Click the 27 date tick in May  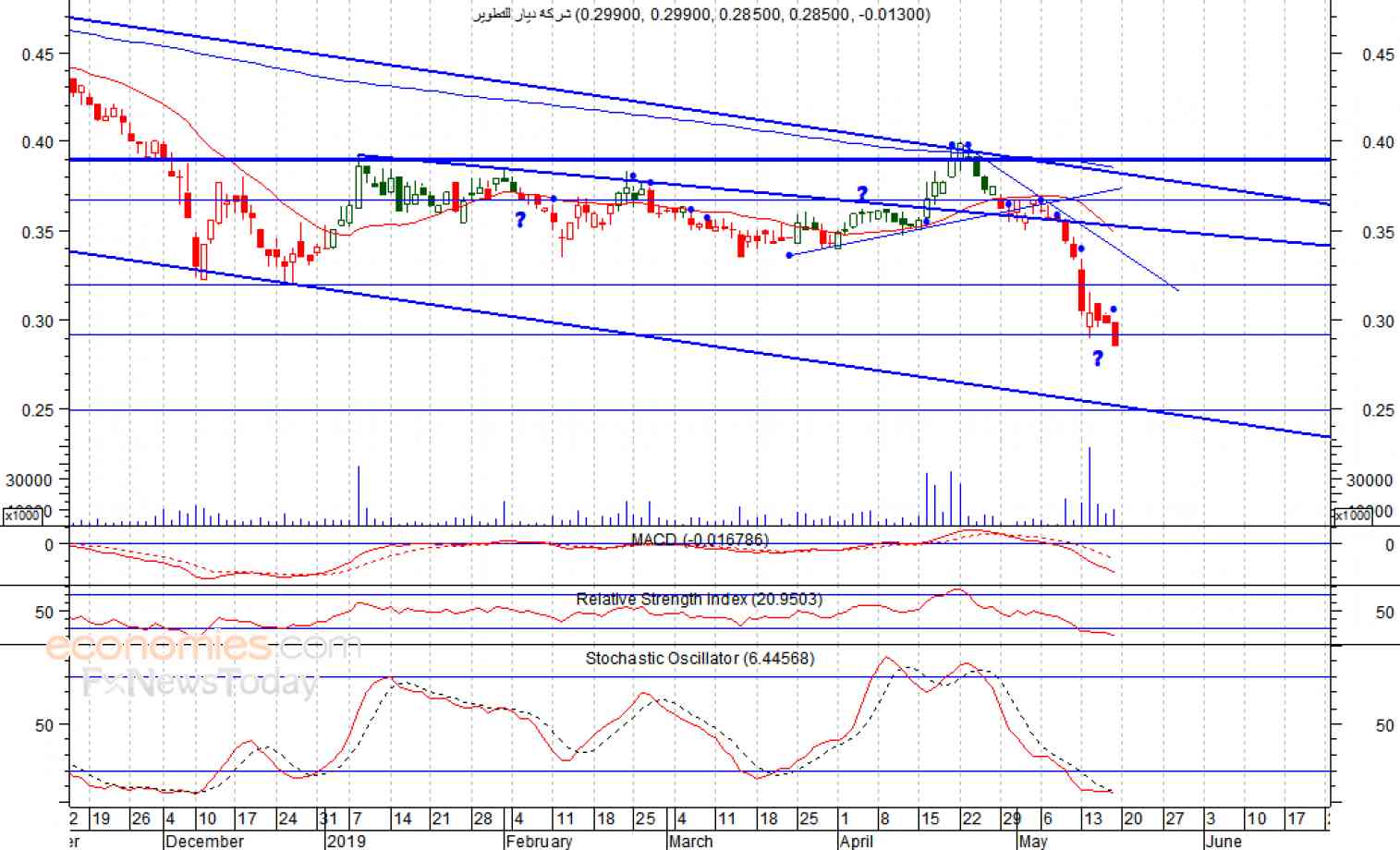pyautogui.click(x=1174, y=819)
